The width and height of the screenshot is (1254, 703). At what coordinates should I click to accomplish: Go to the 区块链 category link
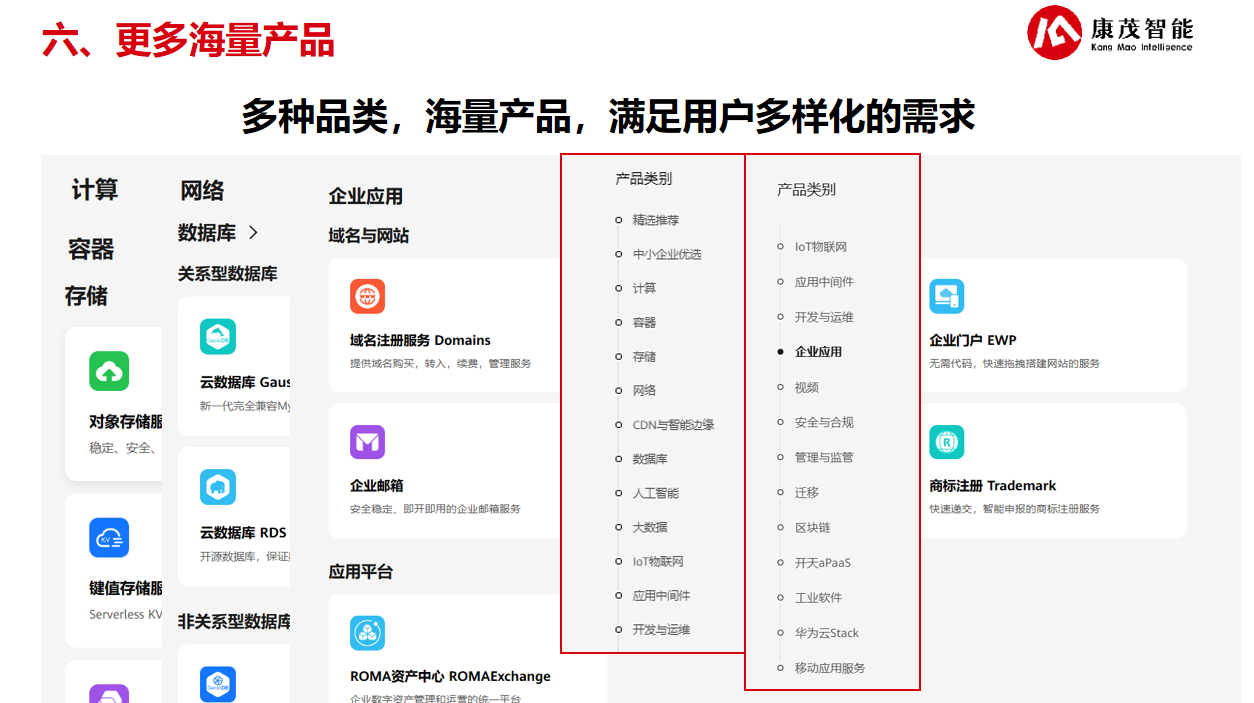pos(812,528)
